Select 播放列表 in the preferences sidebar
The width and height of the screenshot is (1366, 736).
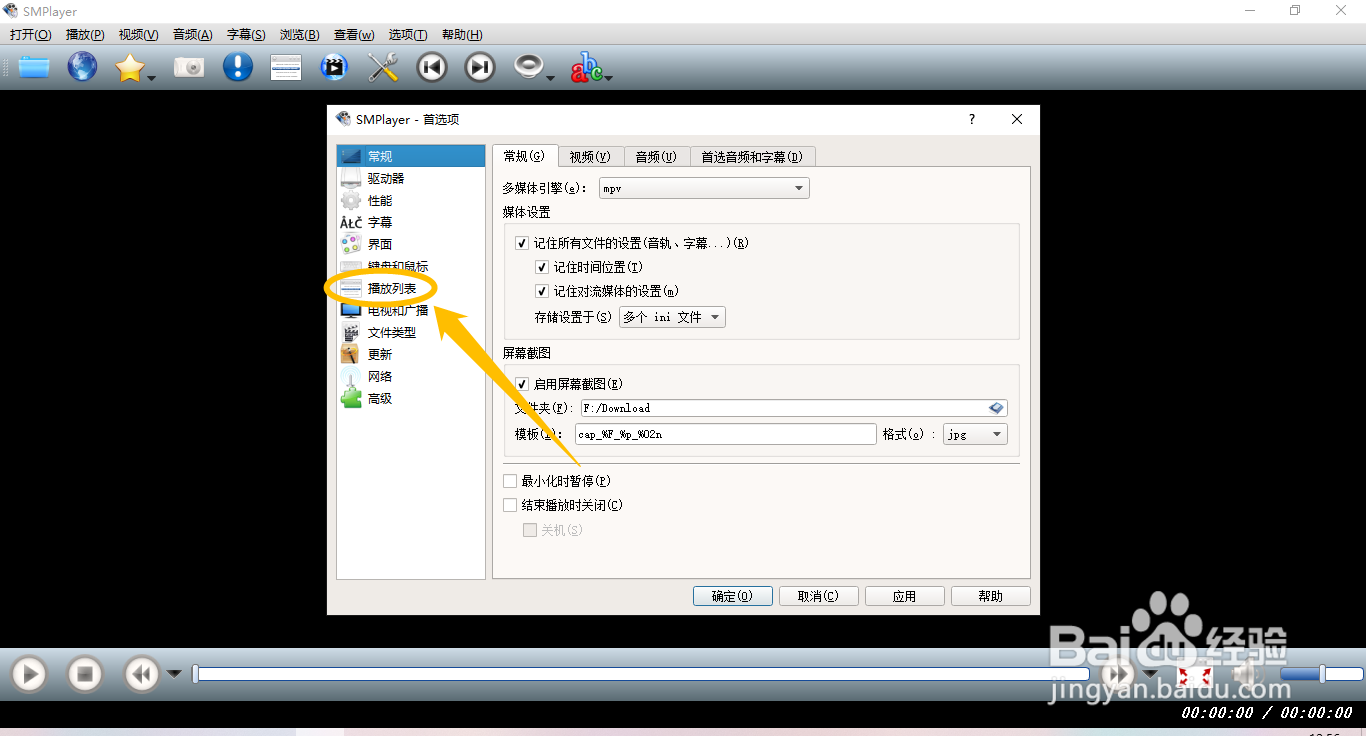pos(390,288)
